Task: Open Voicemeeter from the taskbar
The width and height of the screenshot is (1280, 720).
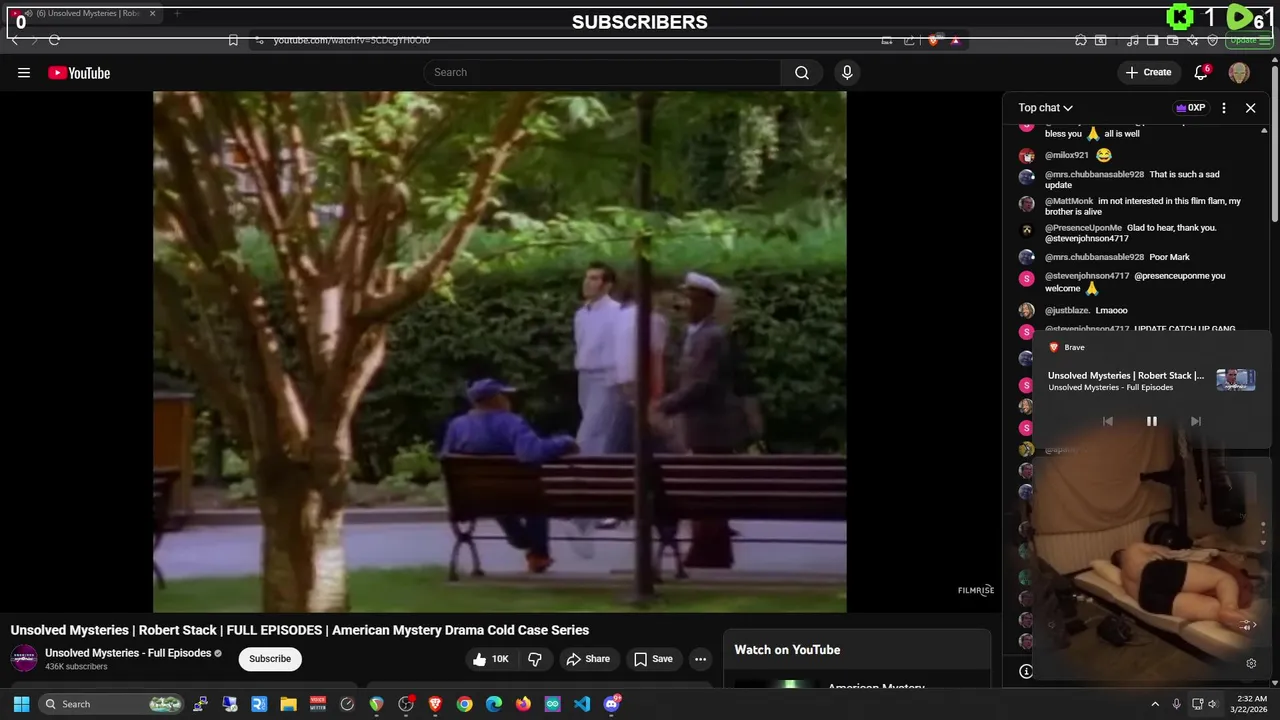Action: pyautogui.click(x=318, y=704)
